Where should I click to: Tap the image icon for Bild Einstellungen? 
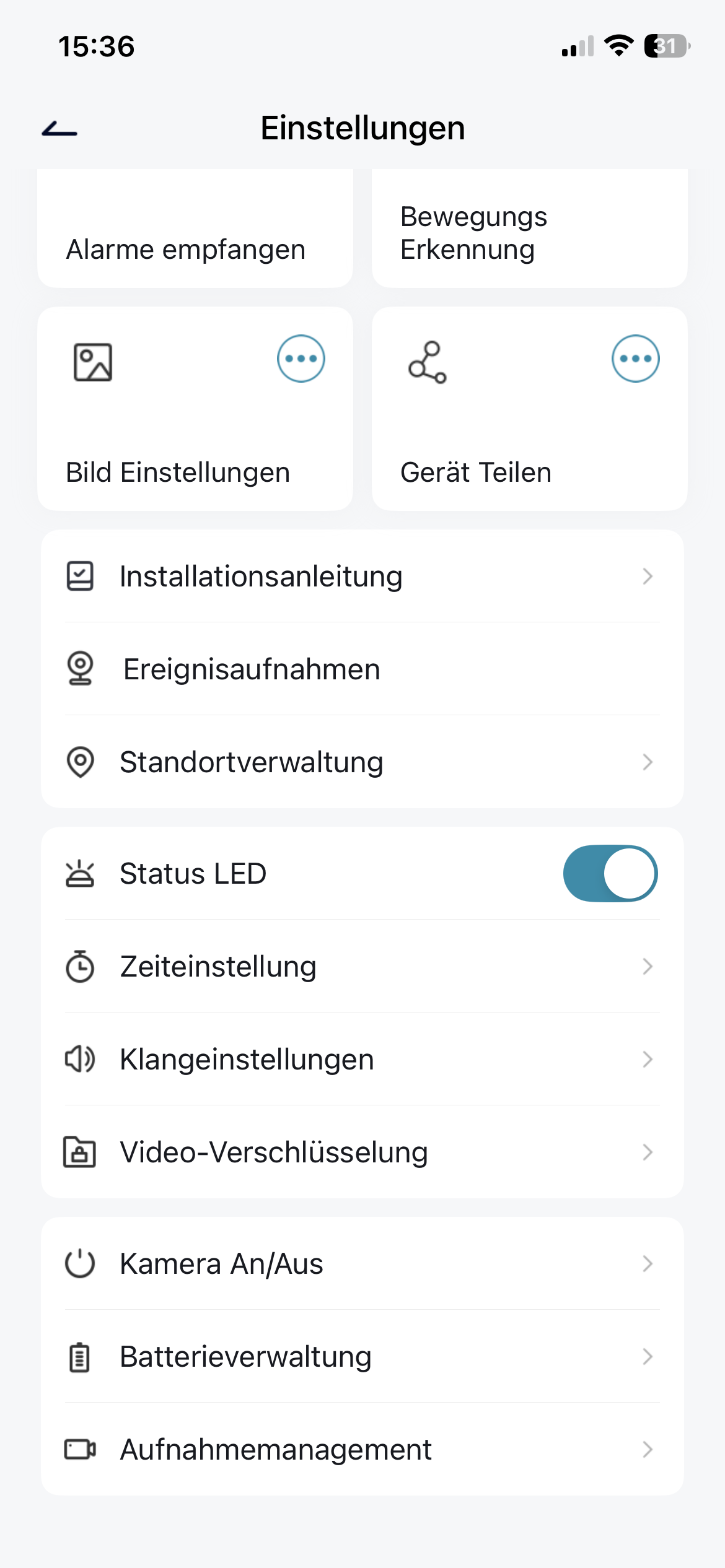[x=93, y=362]
